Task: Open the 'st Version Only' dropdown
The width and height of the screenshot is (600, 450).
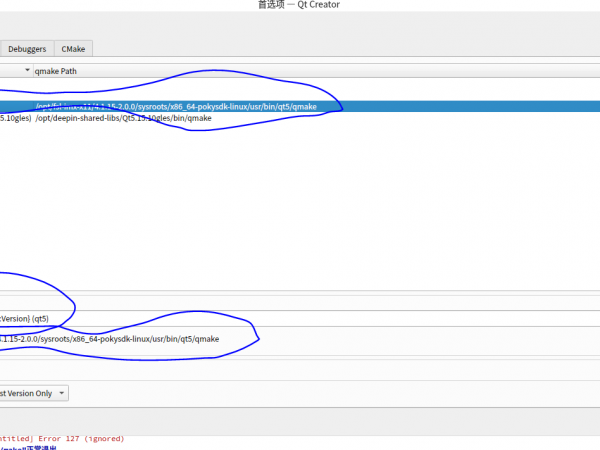Action: pyautogui.click(x=33, y=393)
